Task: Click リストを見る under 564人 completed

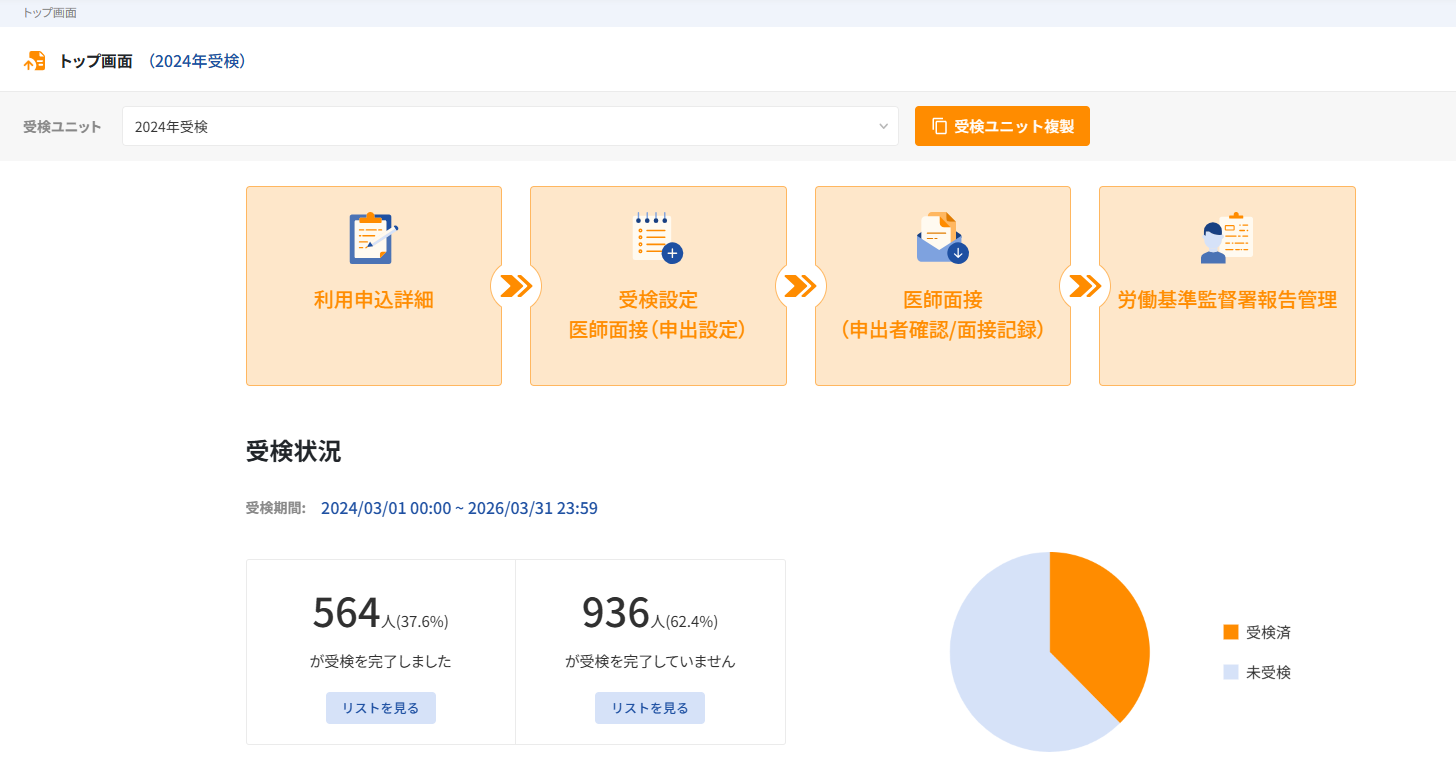Action: (x=381, y=708)
